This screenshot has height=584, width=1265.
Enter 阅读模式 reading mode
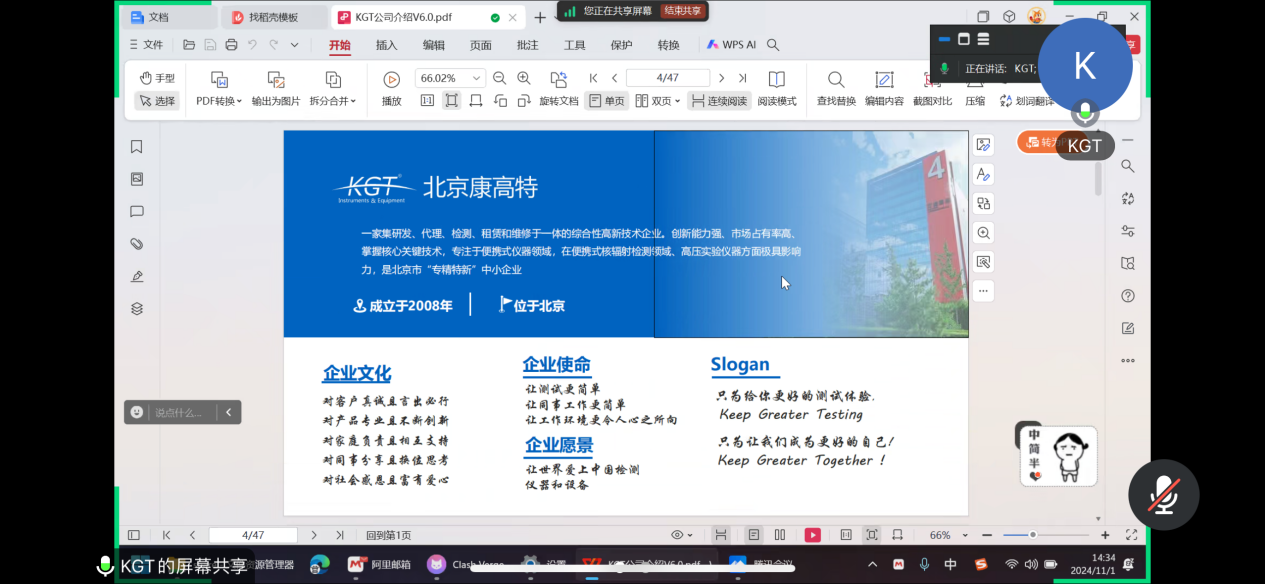point(777,89)
